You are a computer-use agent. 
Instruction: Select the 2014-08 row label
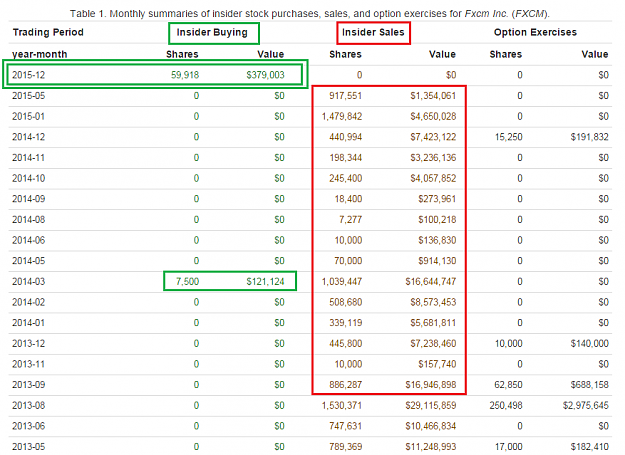[28, 220]
